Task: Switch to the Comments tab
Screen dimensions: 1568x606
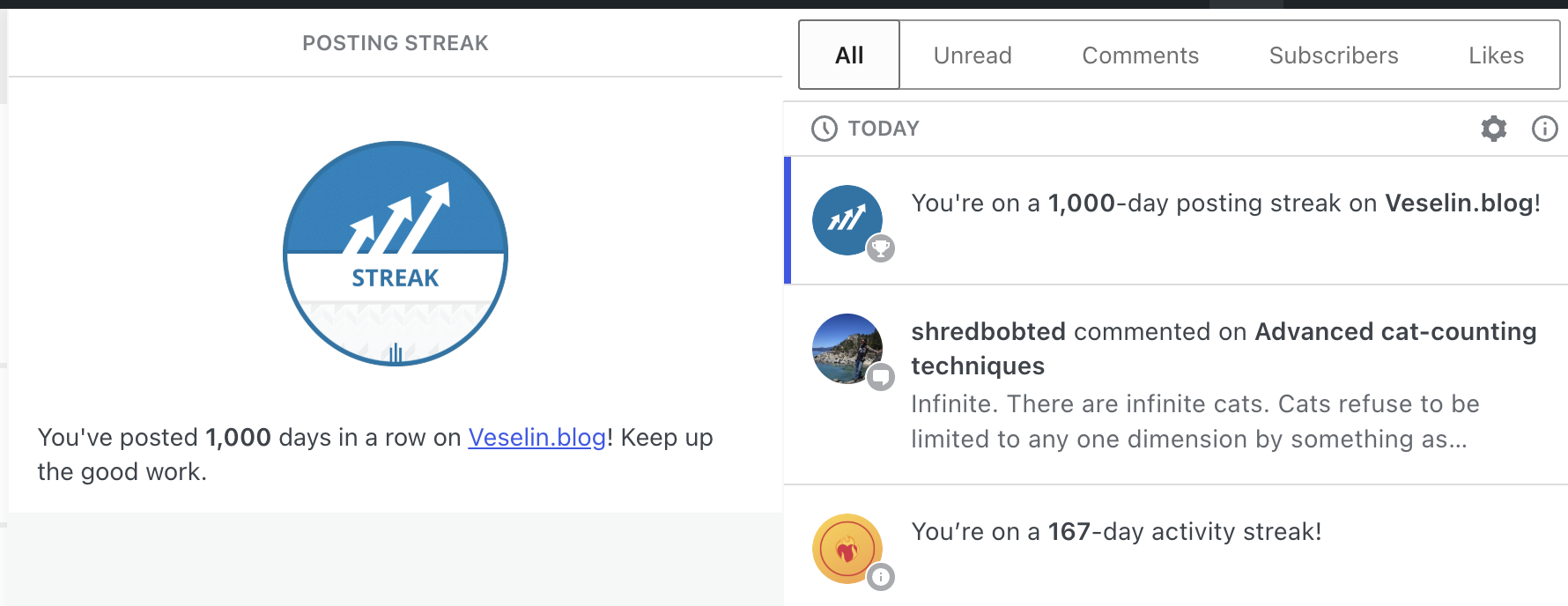Action: 1140,55
